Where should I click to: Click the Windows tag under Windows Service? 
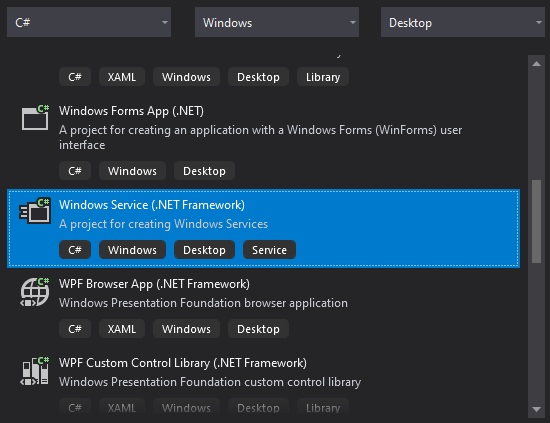132,250
